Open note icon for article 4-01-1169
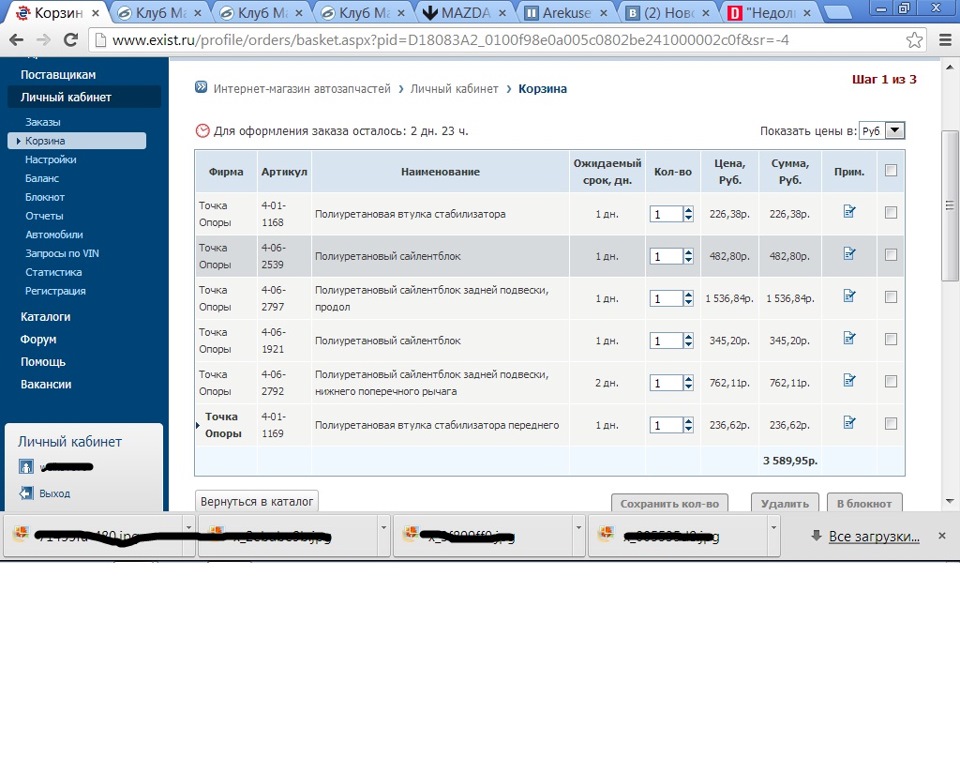This screenshot has width=960, height=758. pyautogui.click(x=849, y=423)
